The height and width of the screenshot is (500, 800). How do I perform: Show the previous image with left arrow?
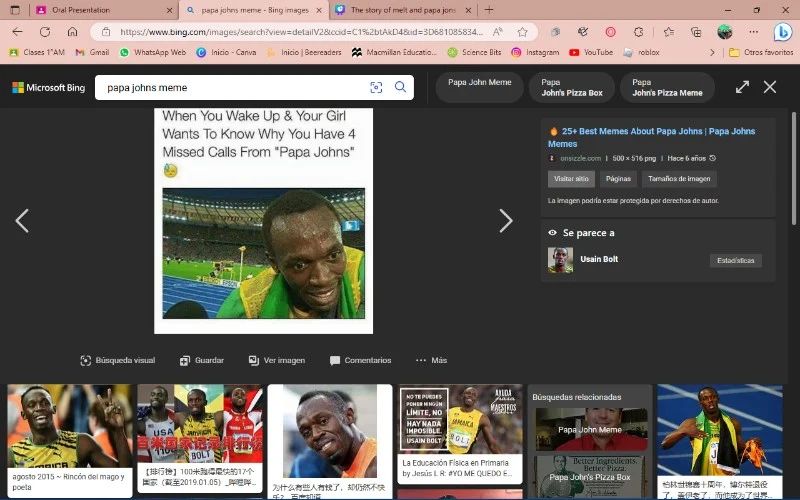click(x=22, y=220)
